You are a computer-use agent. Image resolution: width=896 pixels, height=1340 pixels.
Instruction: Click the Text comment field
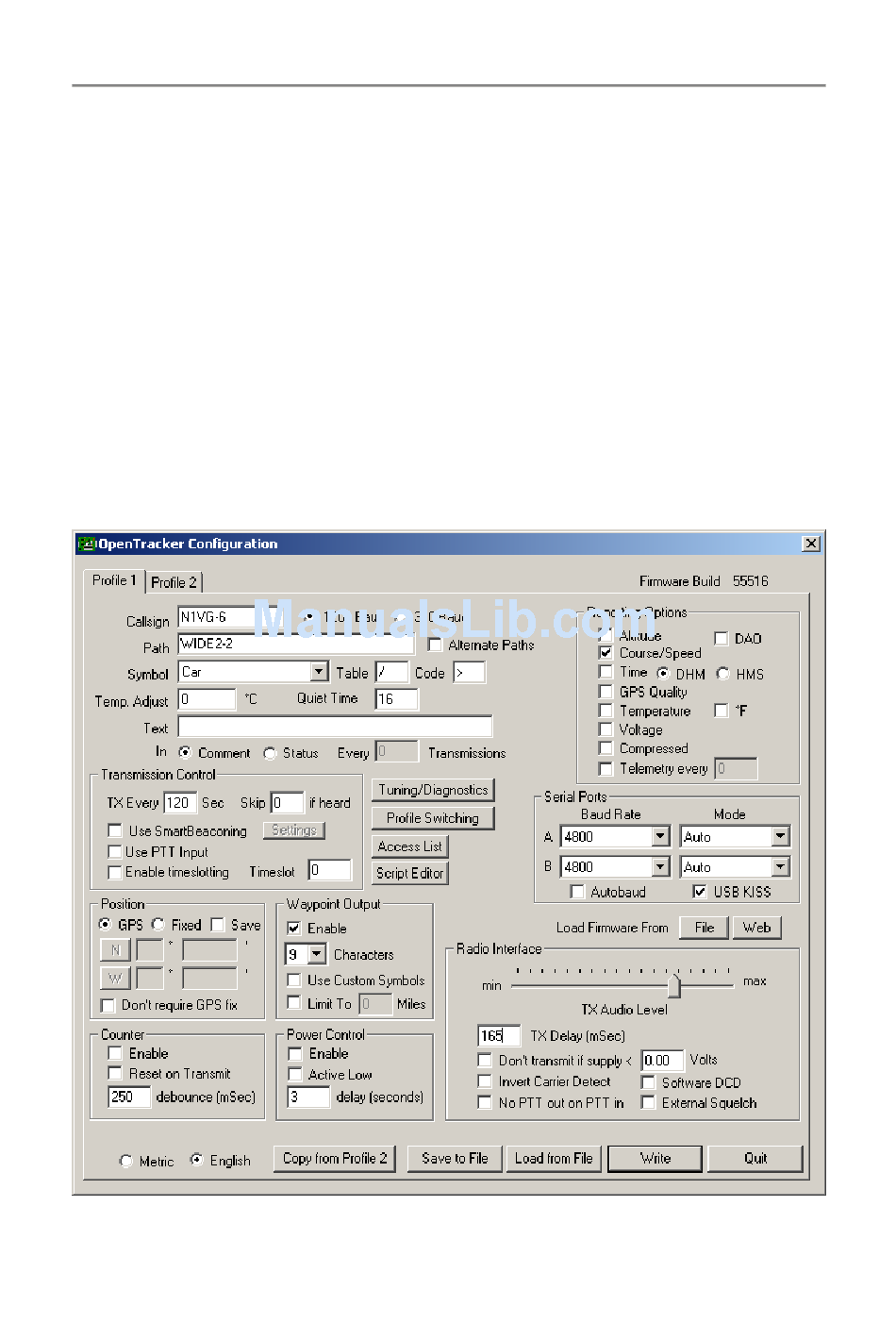click(x=335, y=727)
